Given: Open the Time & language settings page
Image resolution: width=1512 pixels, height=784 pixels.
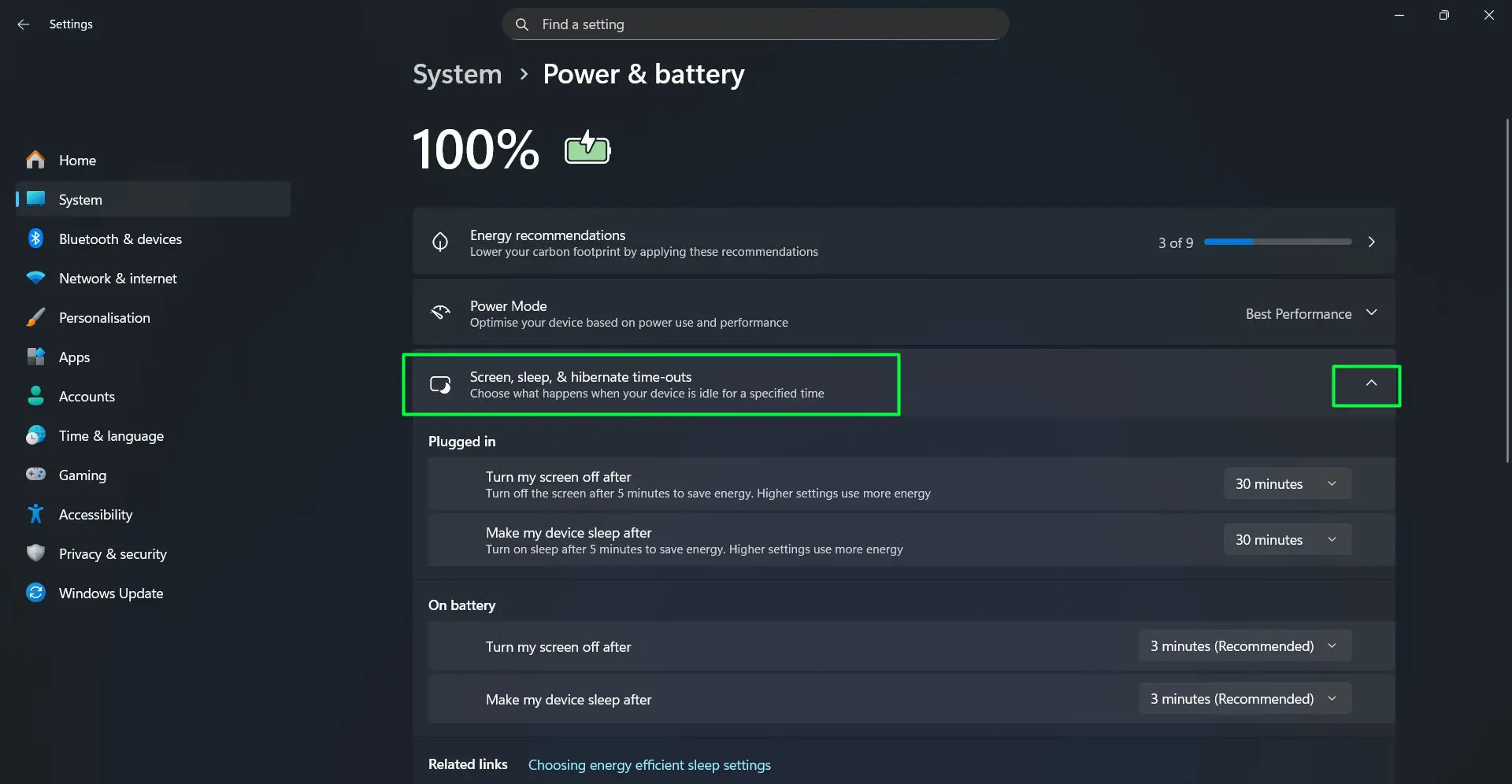Looking at the screenshot, I should point(111,436).
